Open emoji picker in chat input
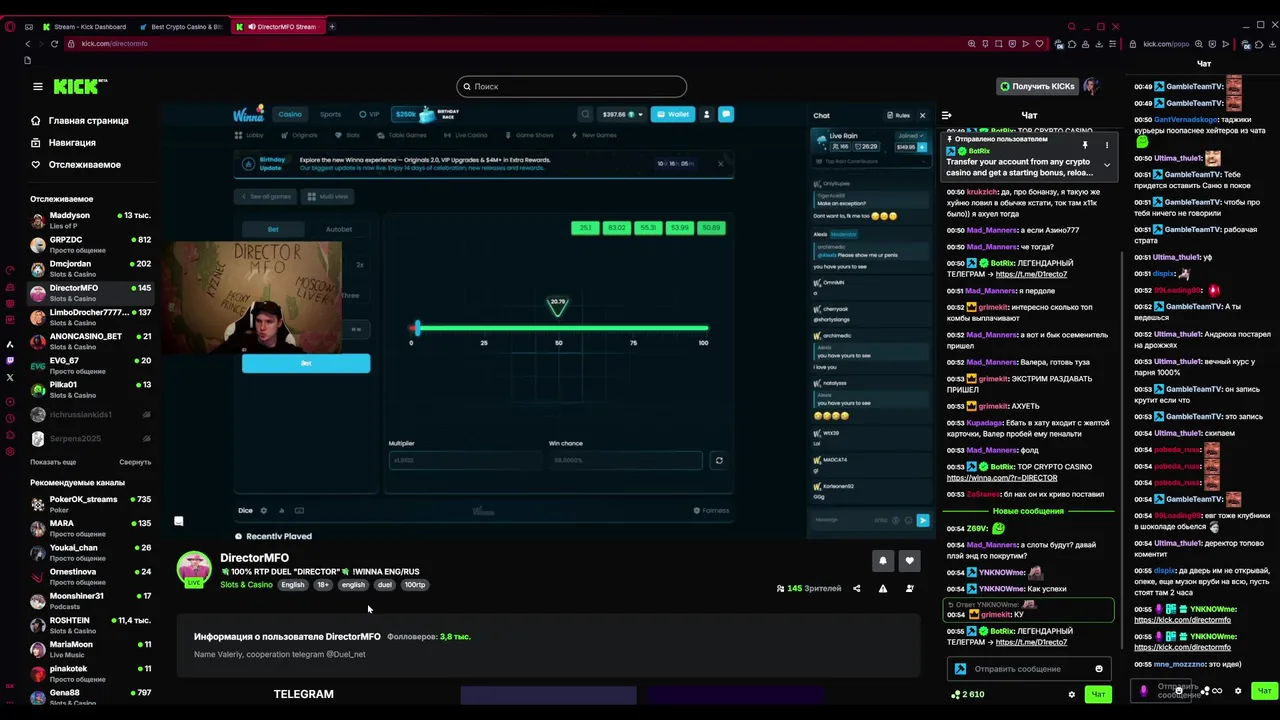Viewport: 1280px width, 720px height. click(1099, 669)
